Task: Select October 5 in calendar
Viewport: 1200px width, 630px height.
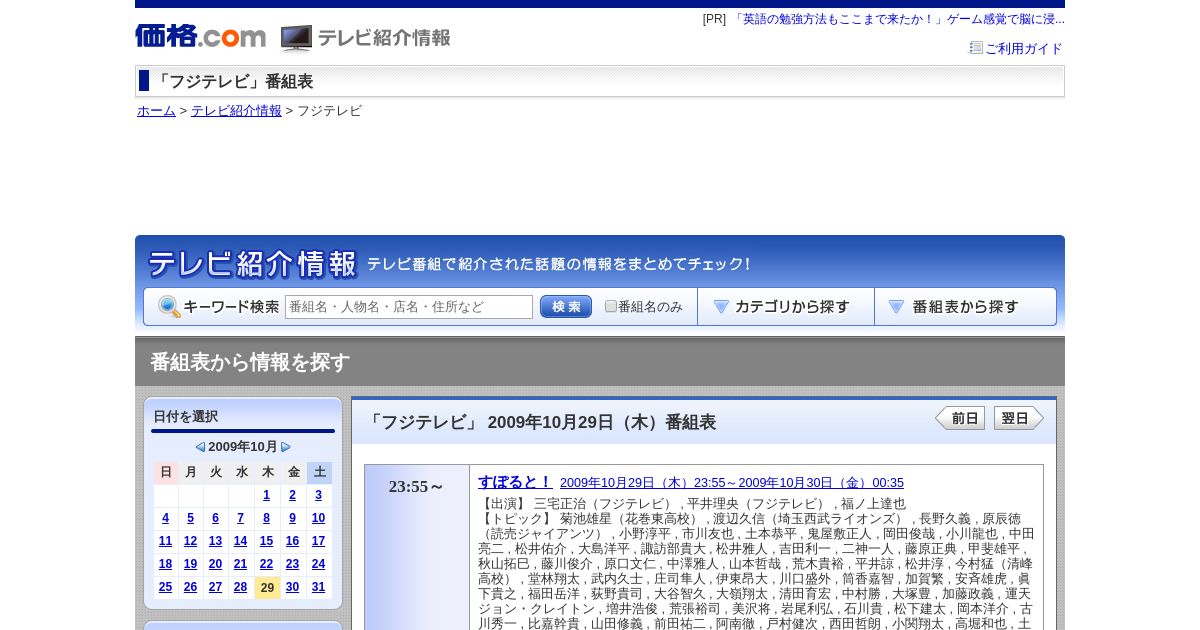Action: click(191, 518)
